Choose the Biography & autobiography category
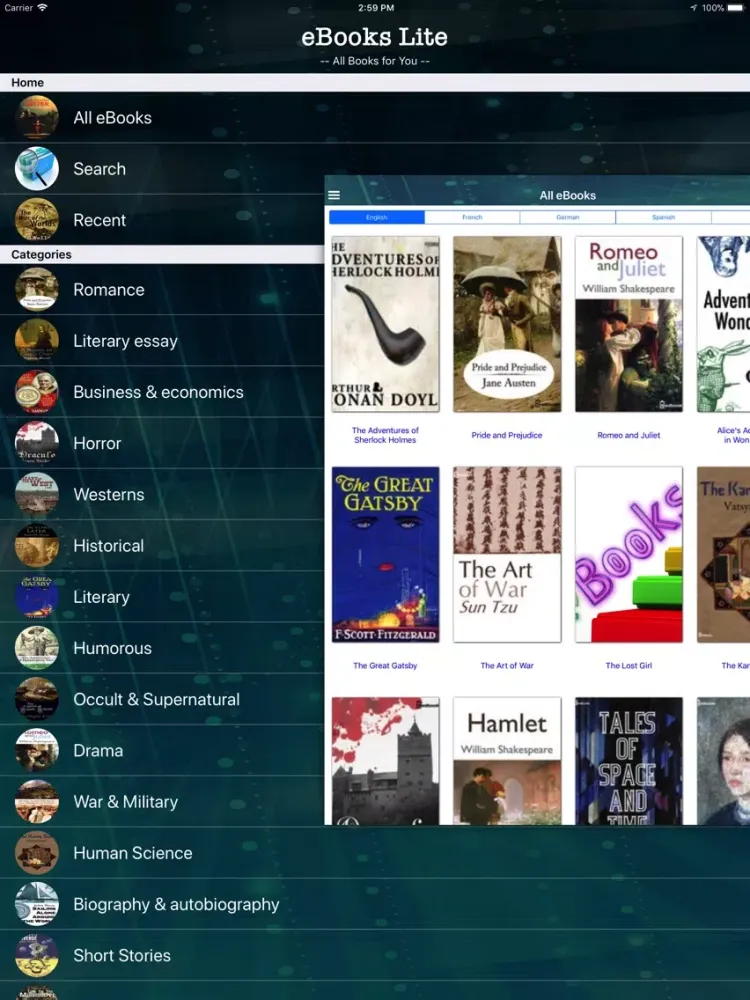750x1000 pixels. coord(375,904)
